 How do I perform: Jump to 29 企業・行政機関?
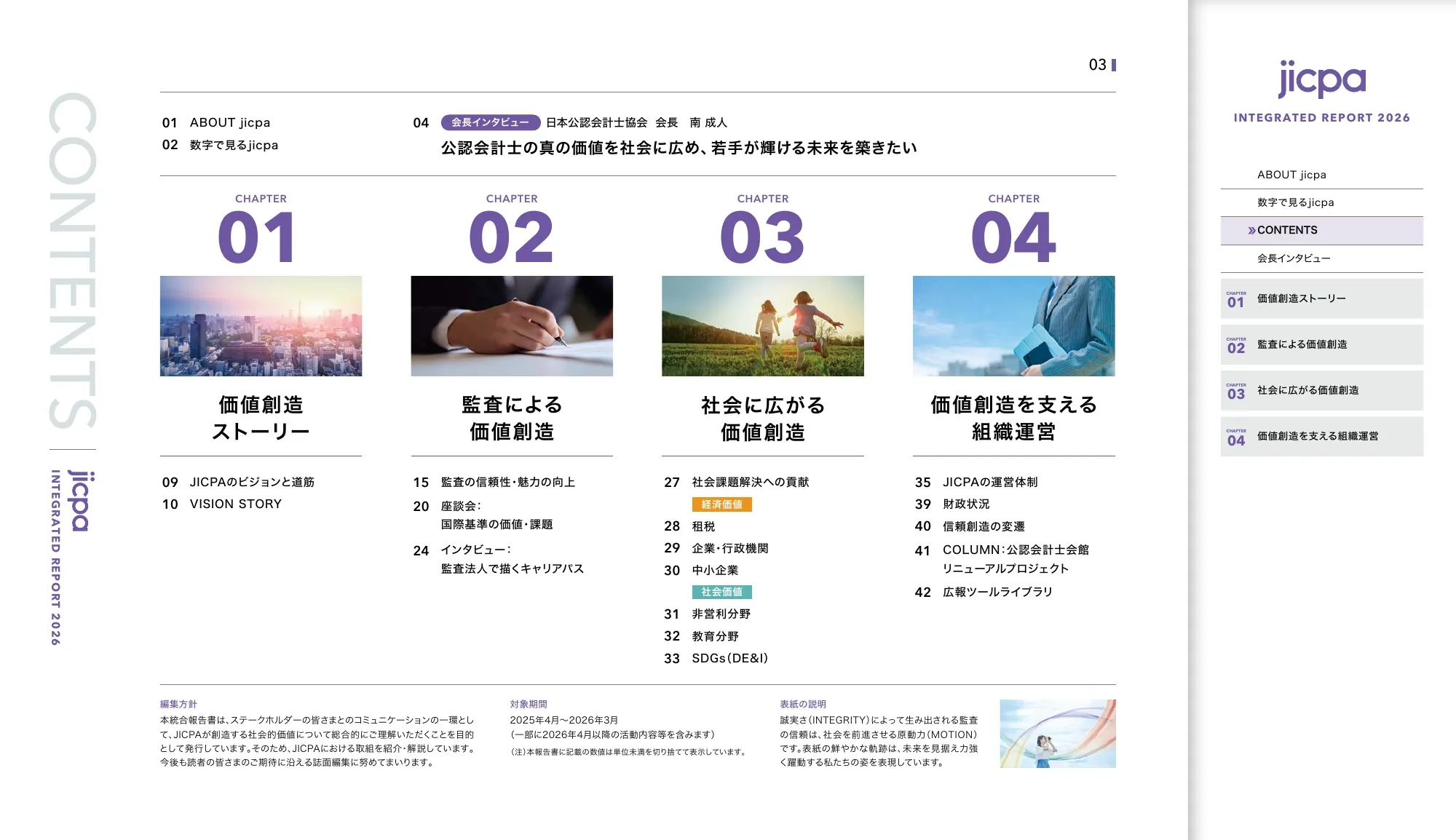(716, 548)
